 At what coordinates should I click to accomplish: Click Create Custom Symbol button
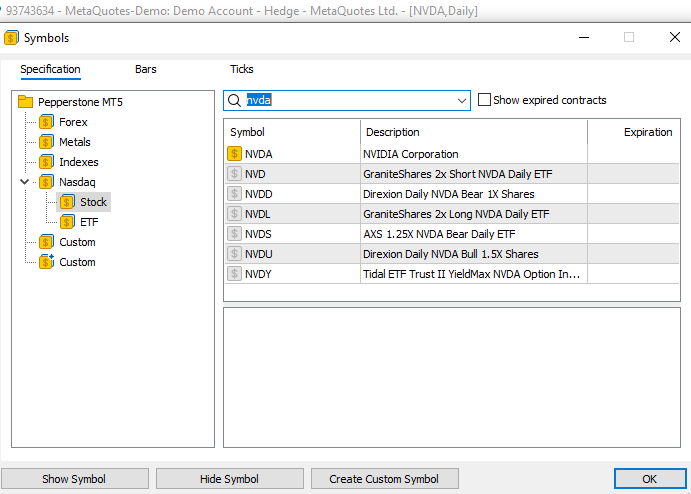coord(384,479)
